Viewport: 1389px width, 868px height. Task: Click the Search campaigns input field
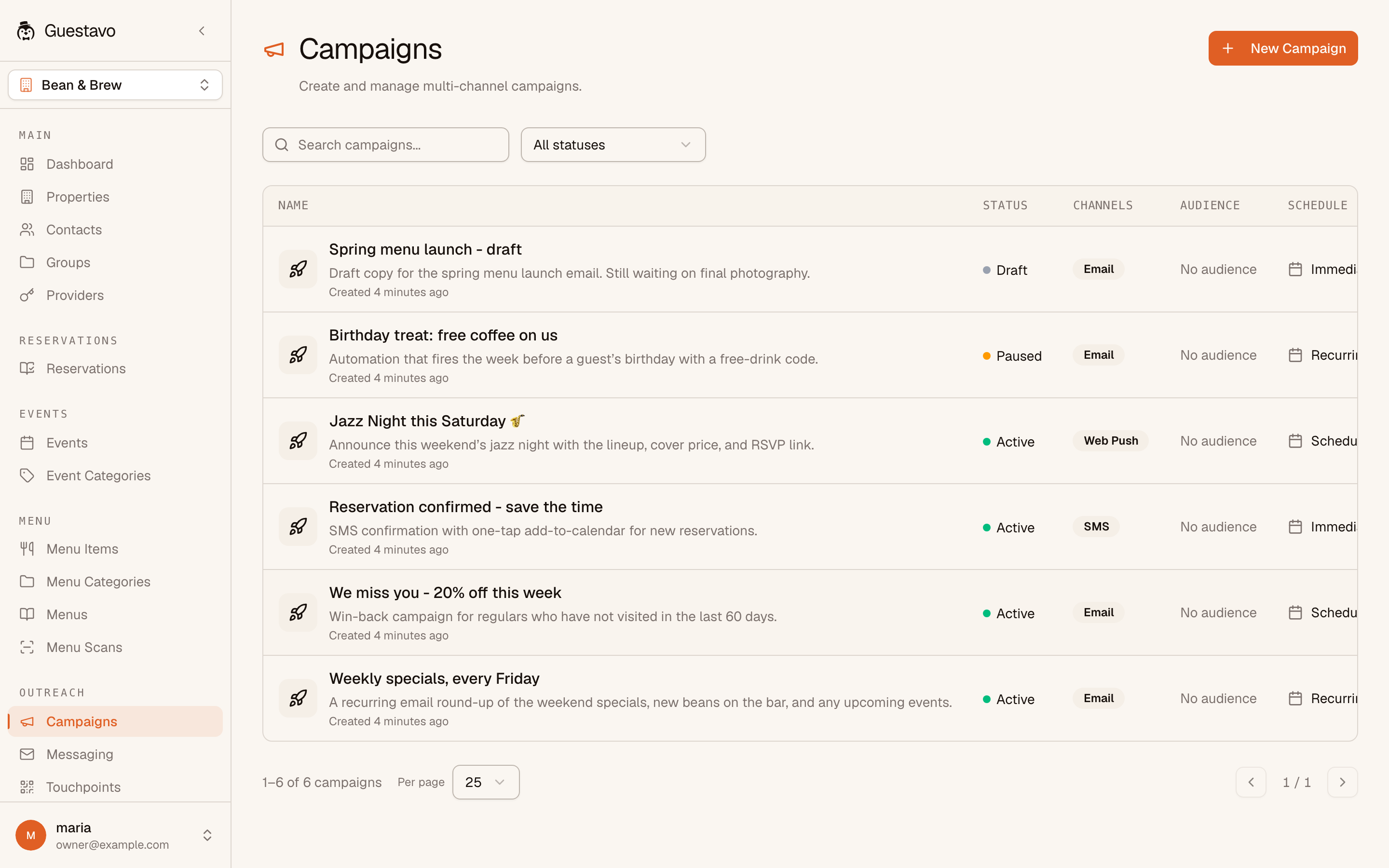pos(386,145)
